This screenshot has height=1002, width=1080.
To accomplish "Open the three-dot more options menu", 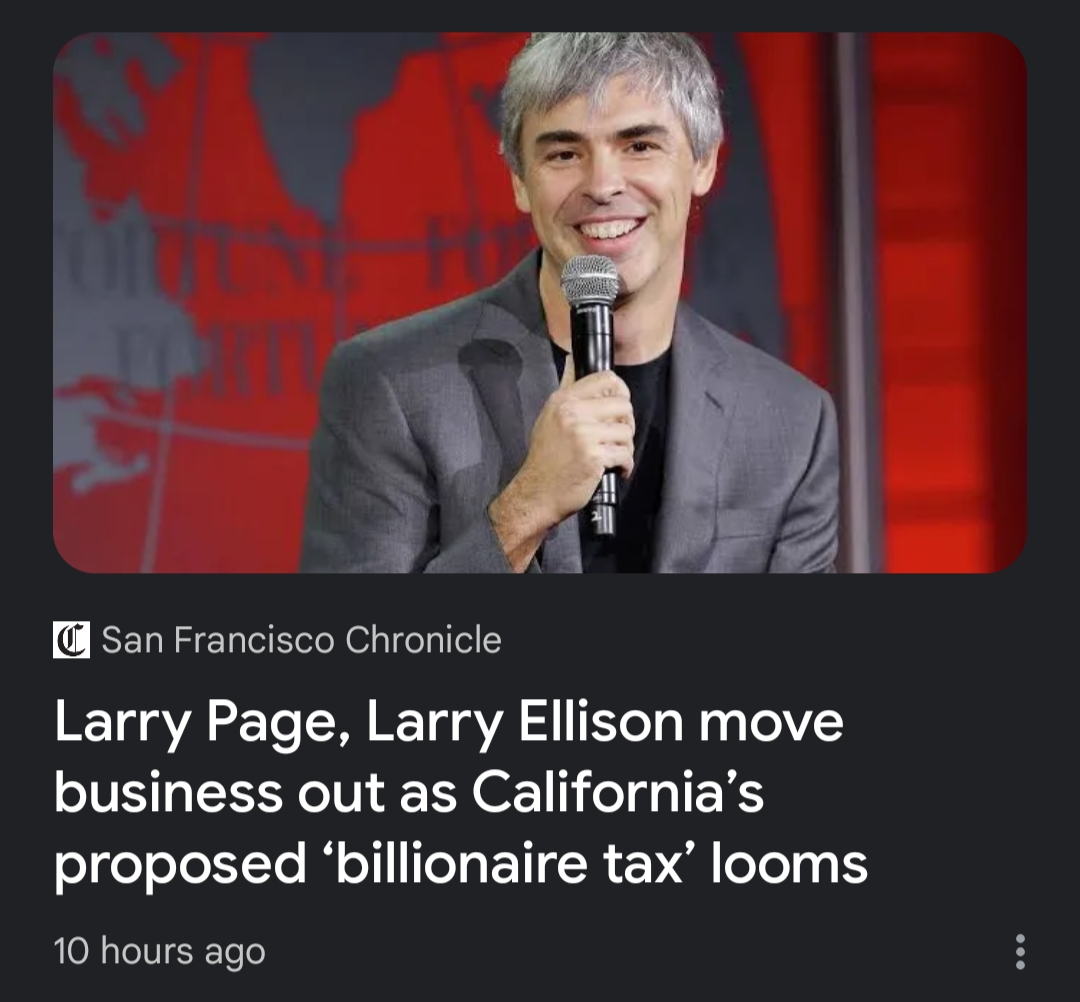I will [1020, 952].
